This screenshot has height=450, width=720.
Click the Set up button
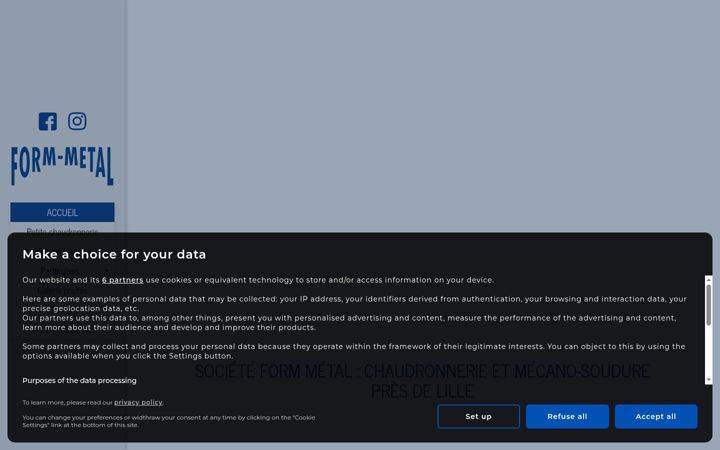pyautogui.click(x=478, y=416)
